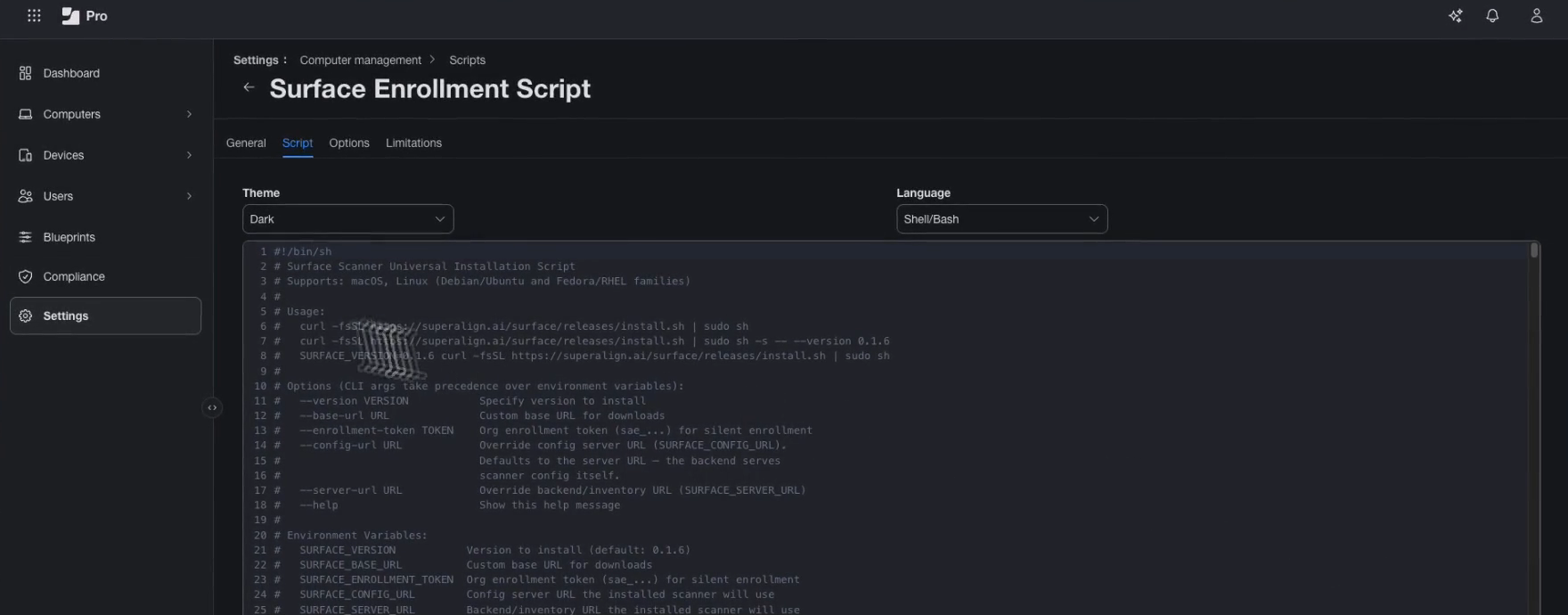Image resolution: width=1568 pixels, height=615 pixels.
Task: Click the Settings breadcrumb label
Action: (x=256, y=60)
